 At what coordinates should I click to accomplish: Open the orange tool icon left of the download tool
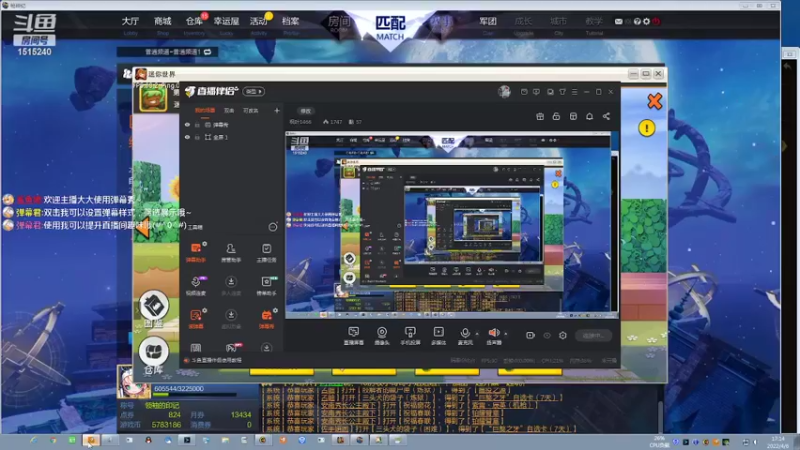(x=196, y=318)
